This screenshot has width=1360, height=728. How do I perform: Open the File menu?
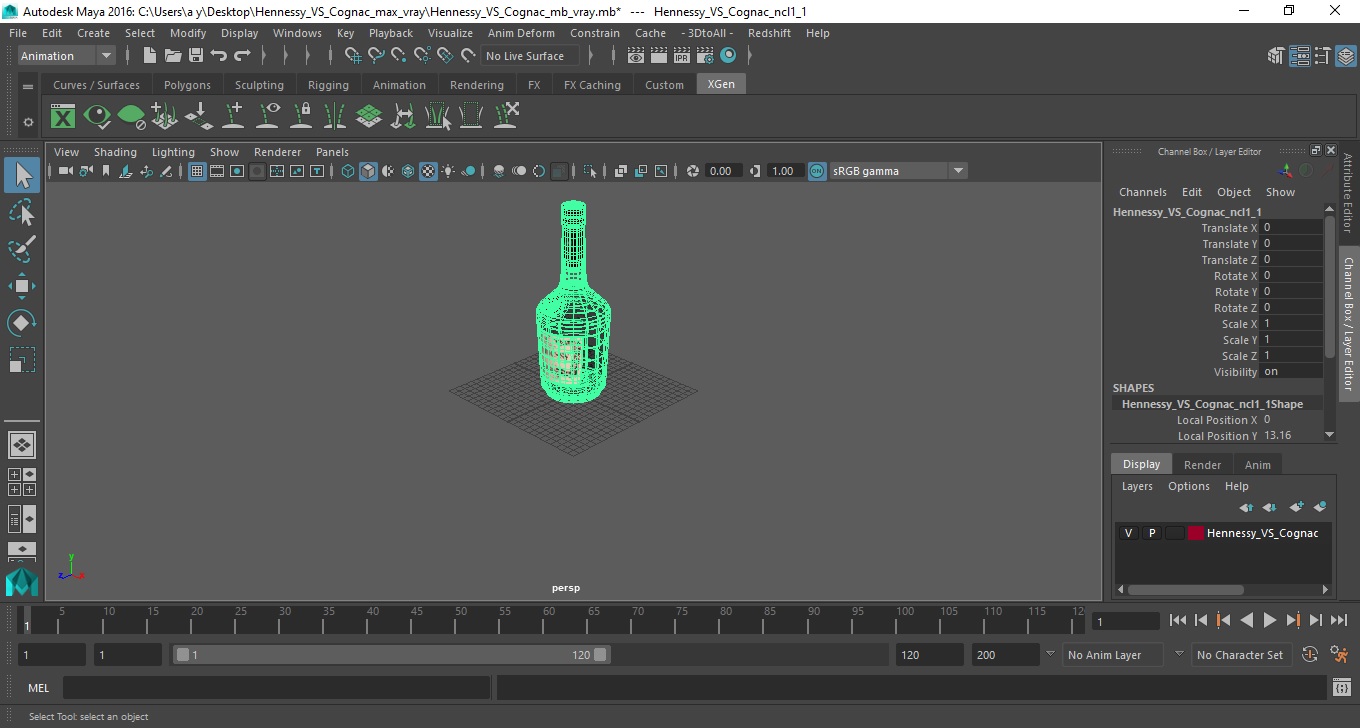[18, 33]
